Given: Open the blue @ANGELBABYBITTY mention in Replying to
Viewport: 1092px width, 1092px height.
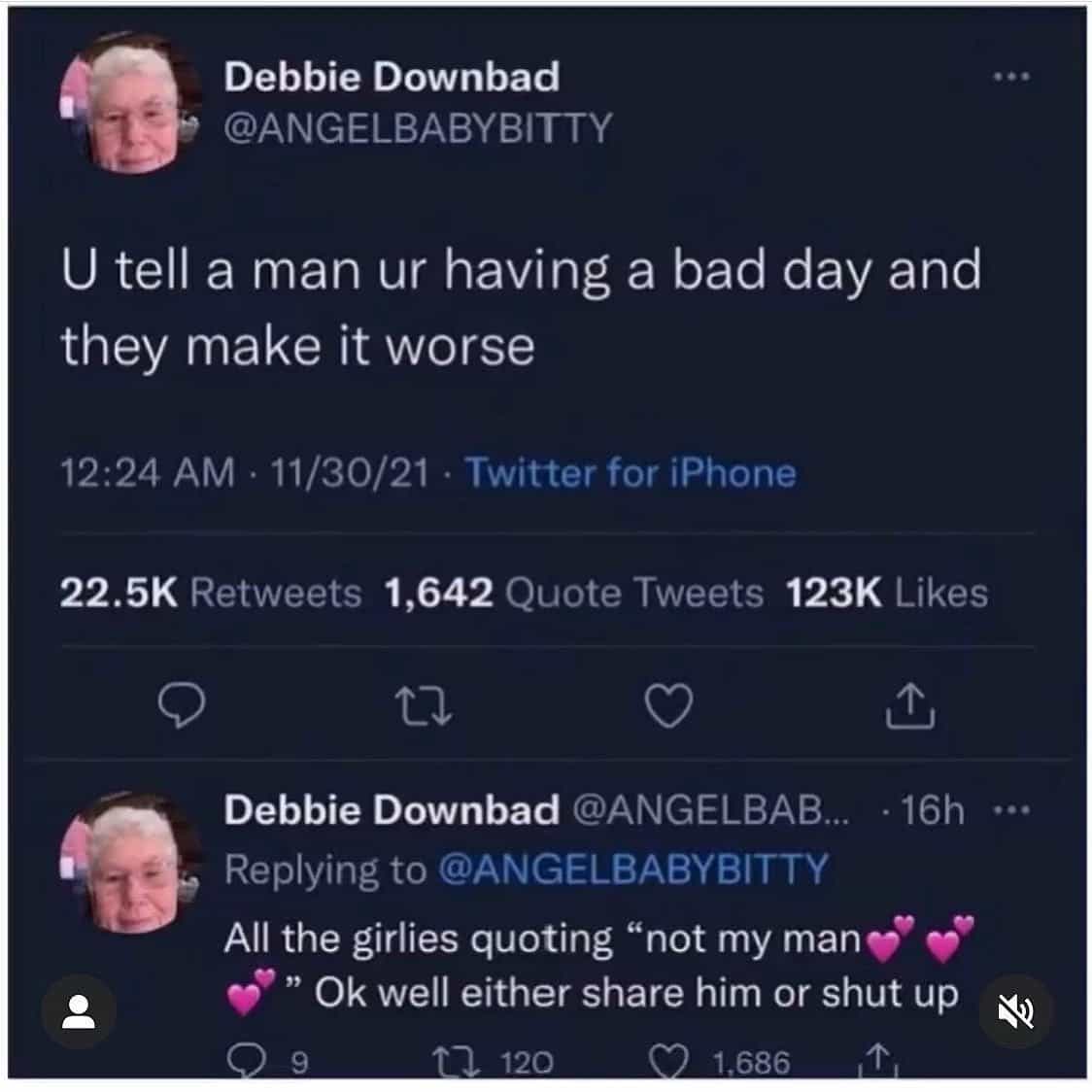Looking at the screenshot, I should (x=633, y=870).
